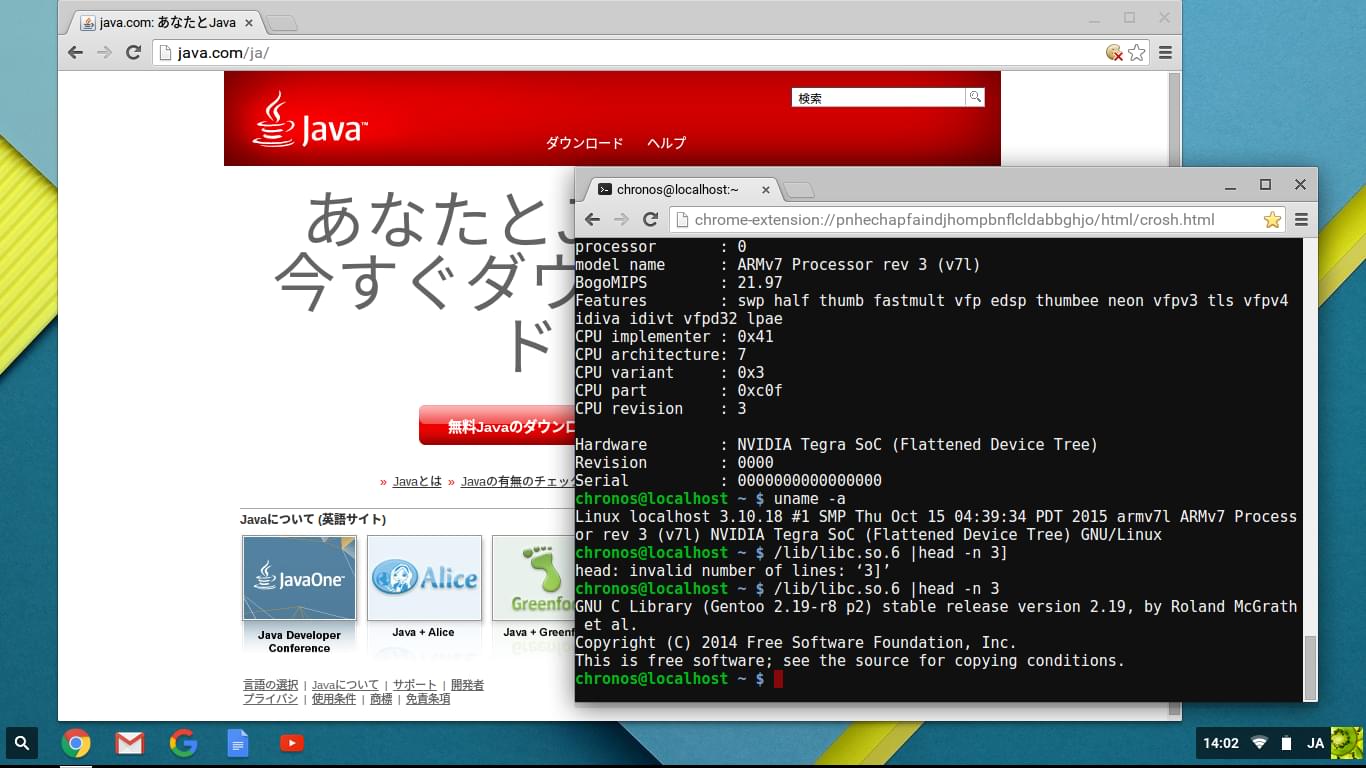Open Google Docs from the shelf
This screenshot has height=768, width=1366.
pos(238,743)
